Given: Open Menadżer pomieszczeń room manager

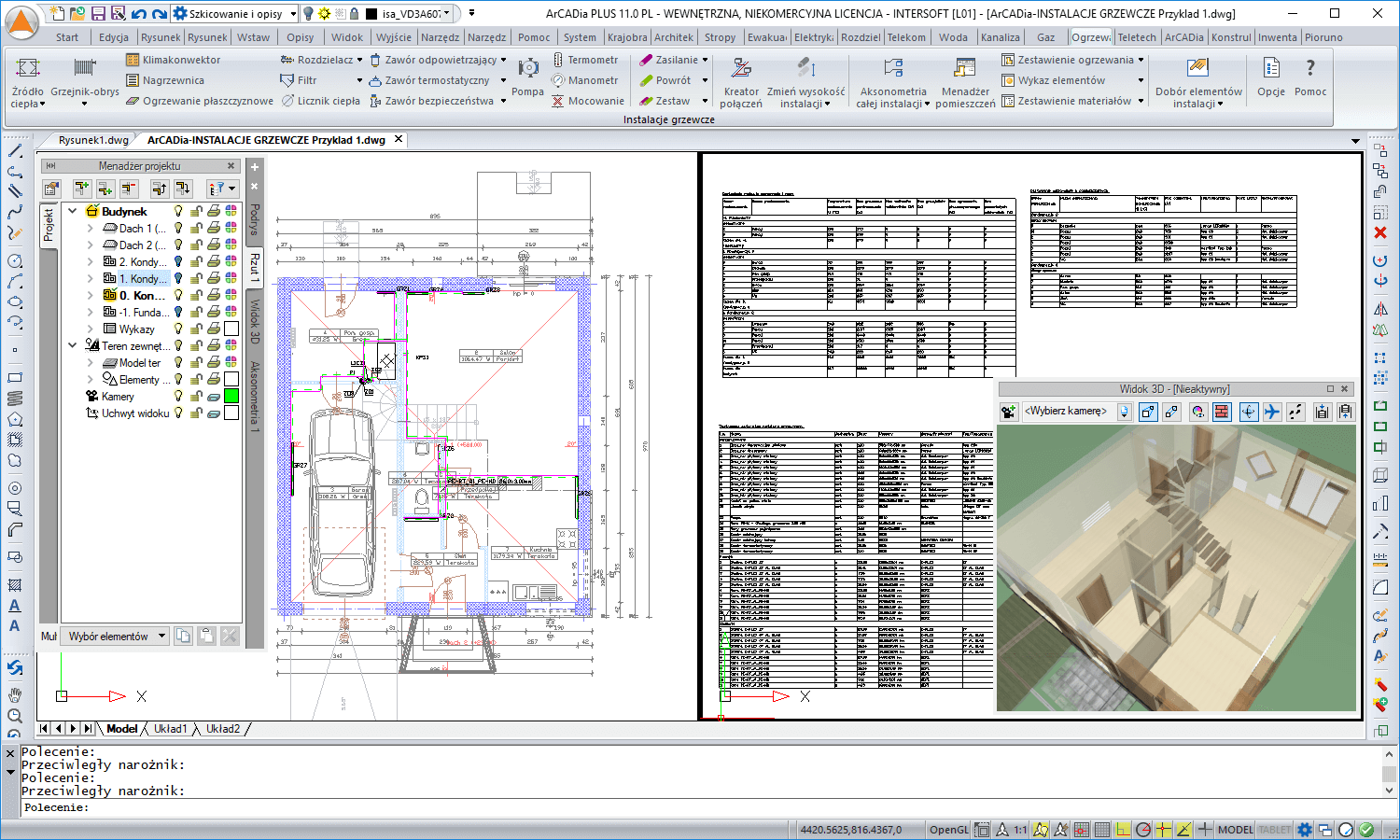Looking at the screenshot, I should click(x=965, y=82).
